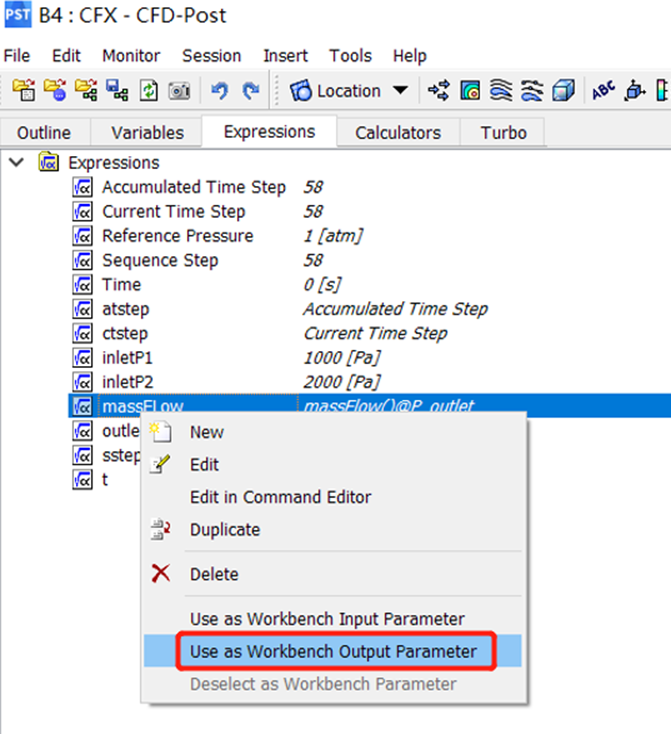Image resolution: width=671 pixels, height=734 pixels.
Task: Click the Undo arrow icon
Action: point(220,90)
